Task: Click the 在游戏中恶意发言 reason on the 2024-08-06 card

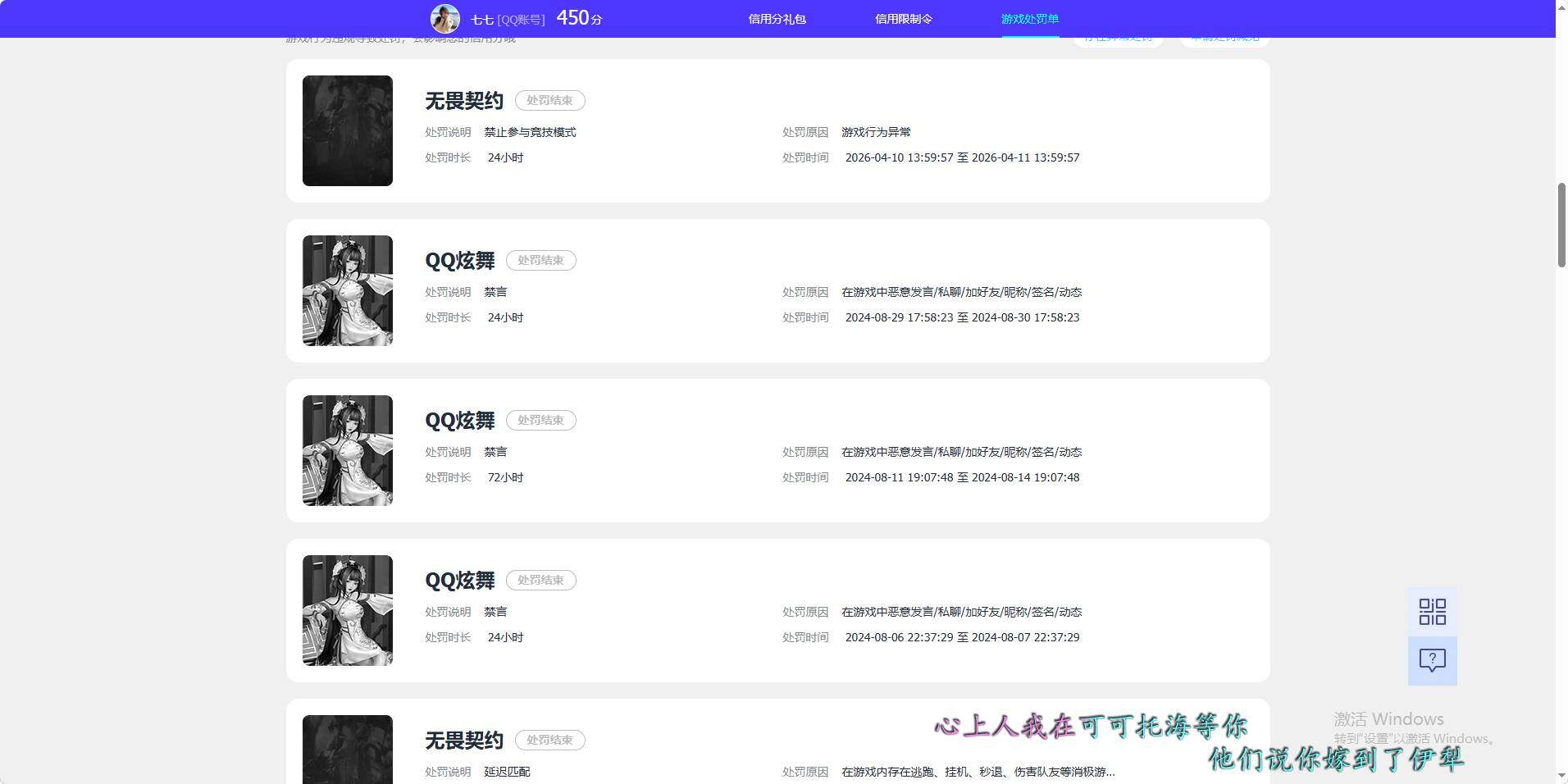Action: (x=961, y=612)
